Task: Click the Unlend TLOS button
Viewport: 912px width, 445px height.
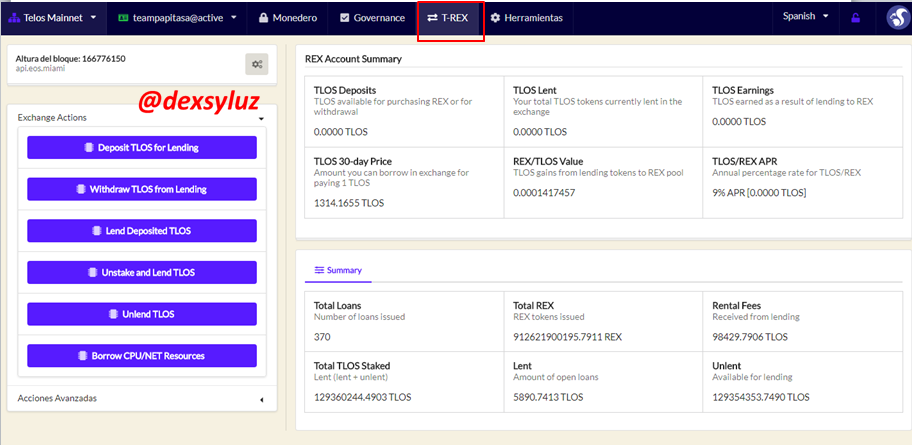Action: pyautogui.click(x=142, y=314)
